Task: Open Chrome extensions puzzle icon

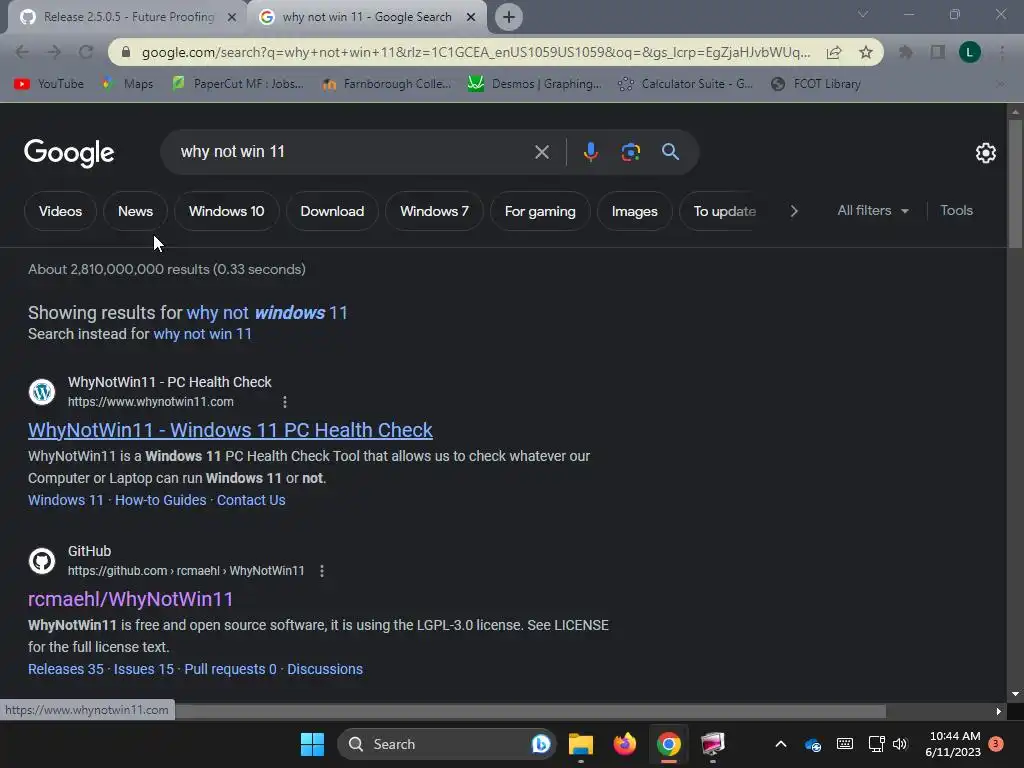Action: coord(905,52)
